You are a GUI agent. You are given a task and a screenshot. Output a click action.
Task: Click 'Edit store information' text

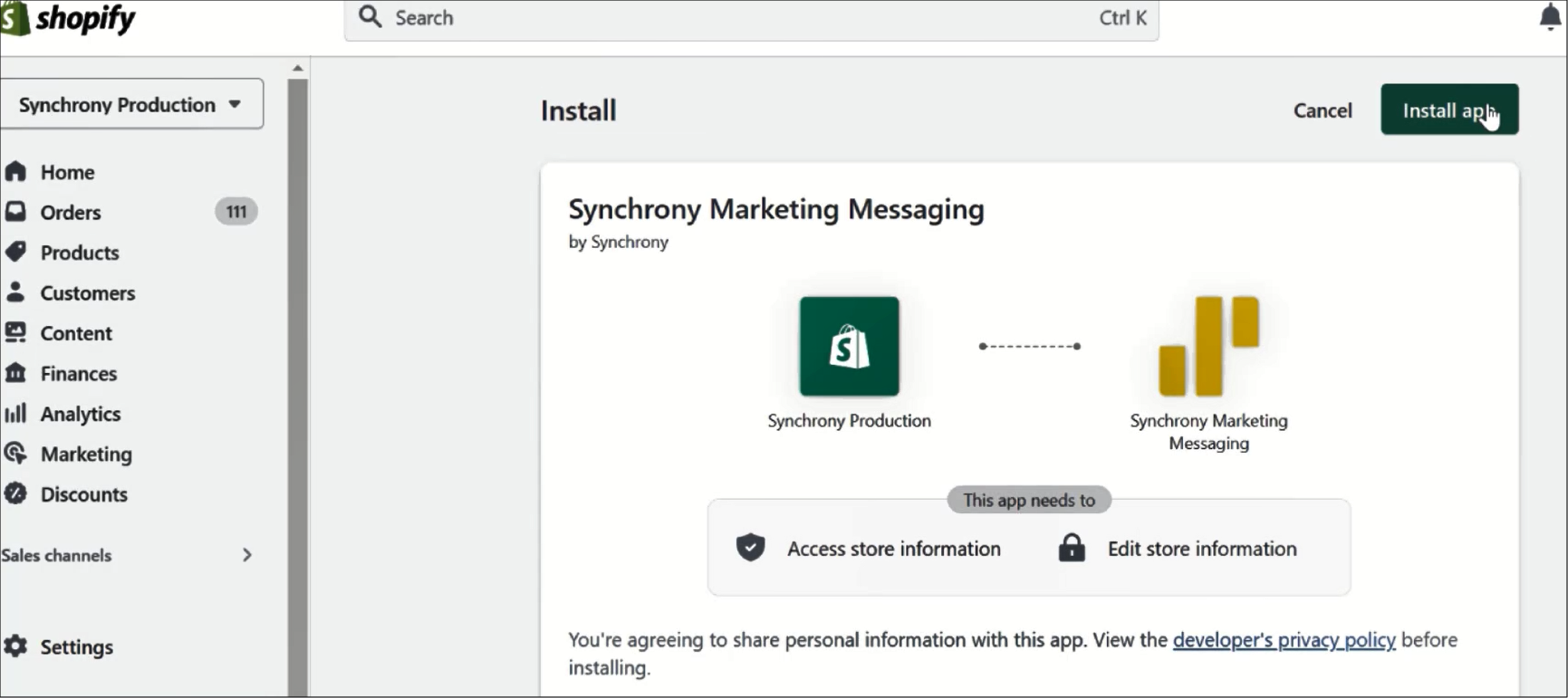pos(1202,549)
